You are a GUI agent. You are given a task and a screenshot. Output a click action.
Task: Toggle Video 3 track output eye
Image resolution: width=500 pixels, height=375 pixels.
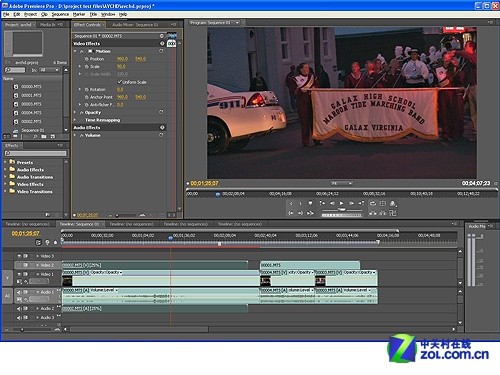(19, 256)
